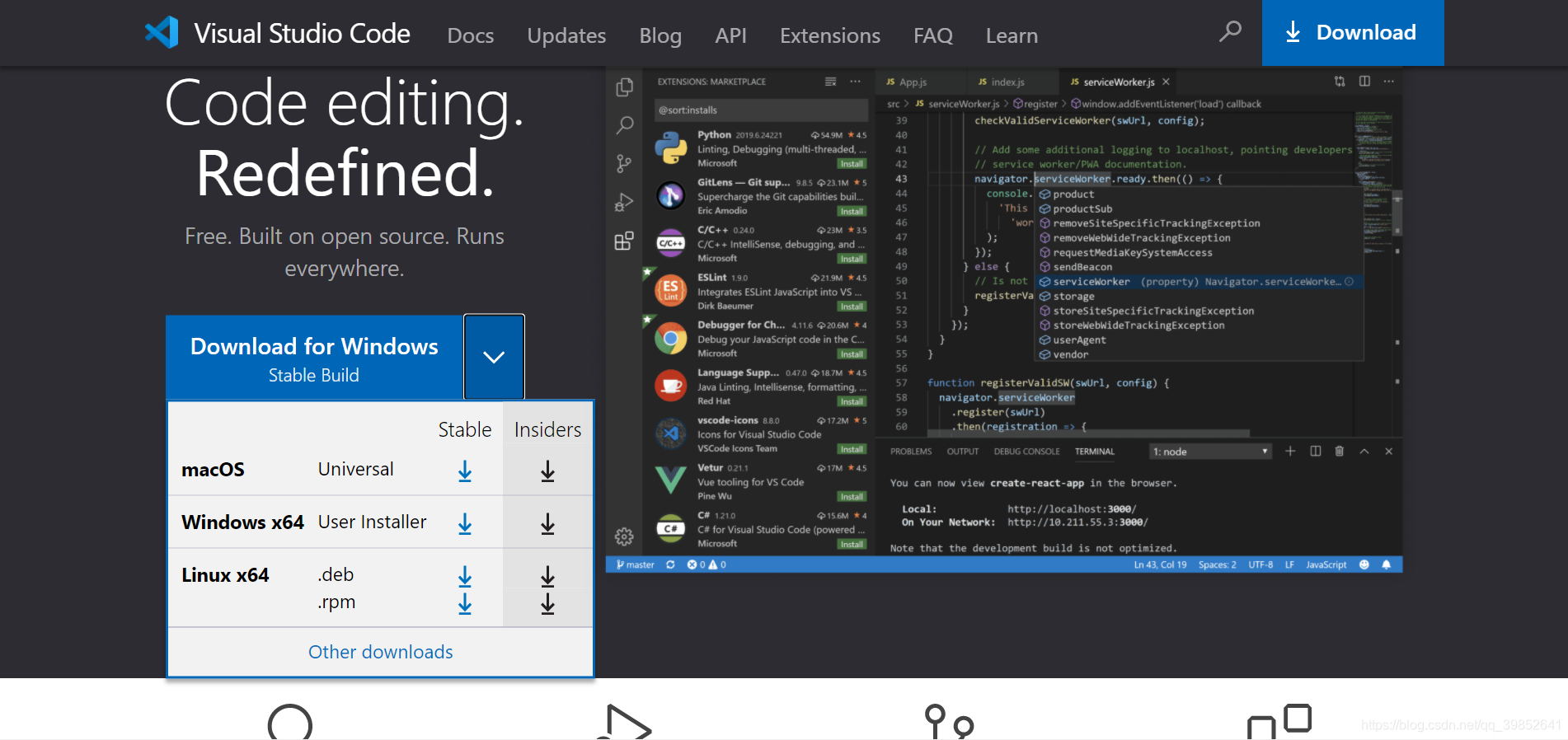Click the blue Download button in header

[1353, 32]
